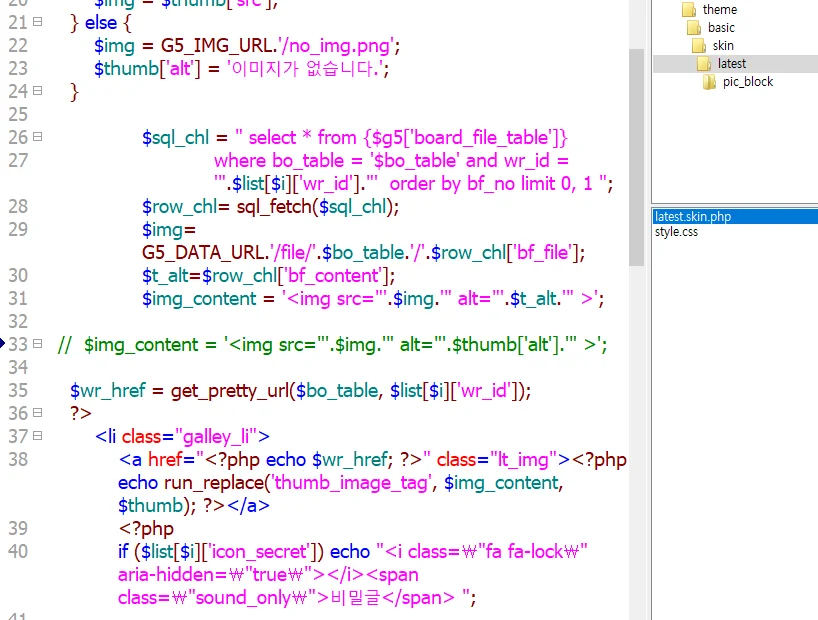Screen dimensions: 818x620
Task: Click the run_replace function call
Action: 214,483
